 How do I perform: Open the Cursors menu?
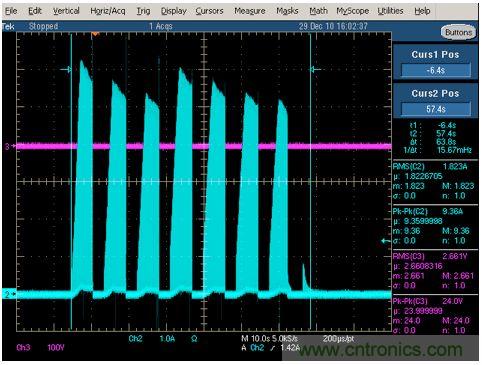click(x=209, y=11)
